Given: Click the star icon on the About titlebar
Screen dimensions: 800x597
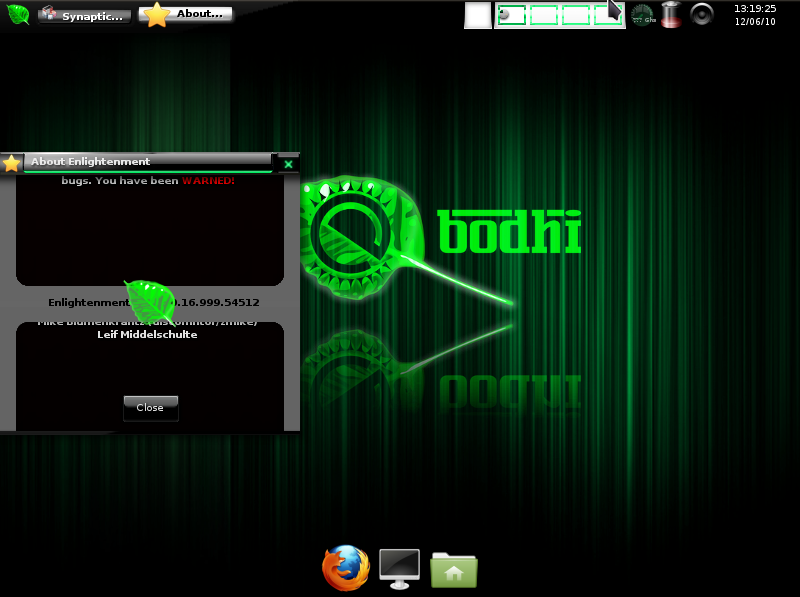Looking at the screenshot, I should (x=11, y=161).
